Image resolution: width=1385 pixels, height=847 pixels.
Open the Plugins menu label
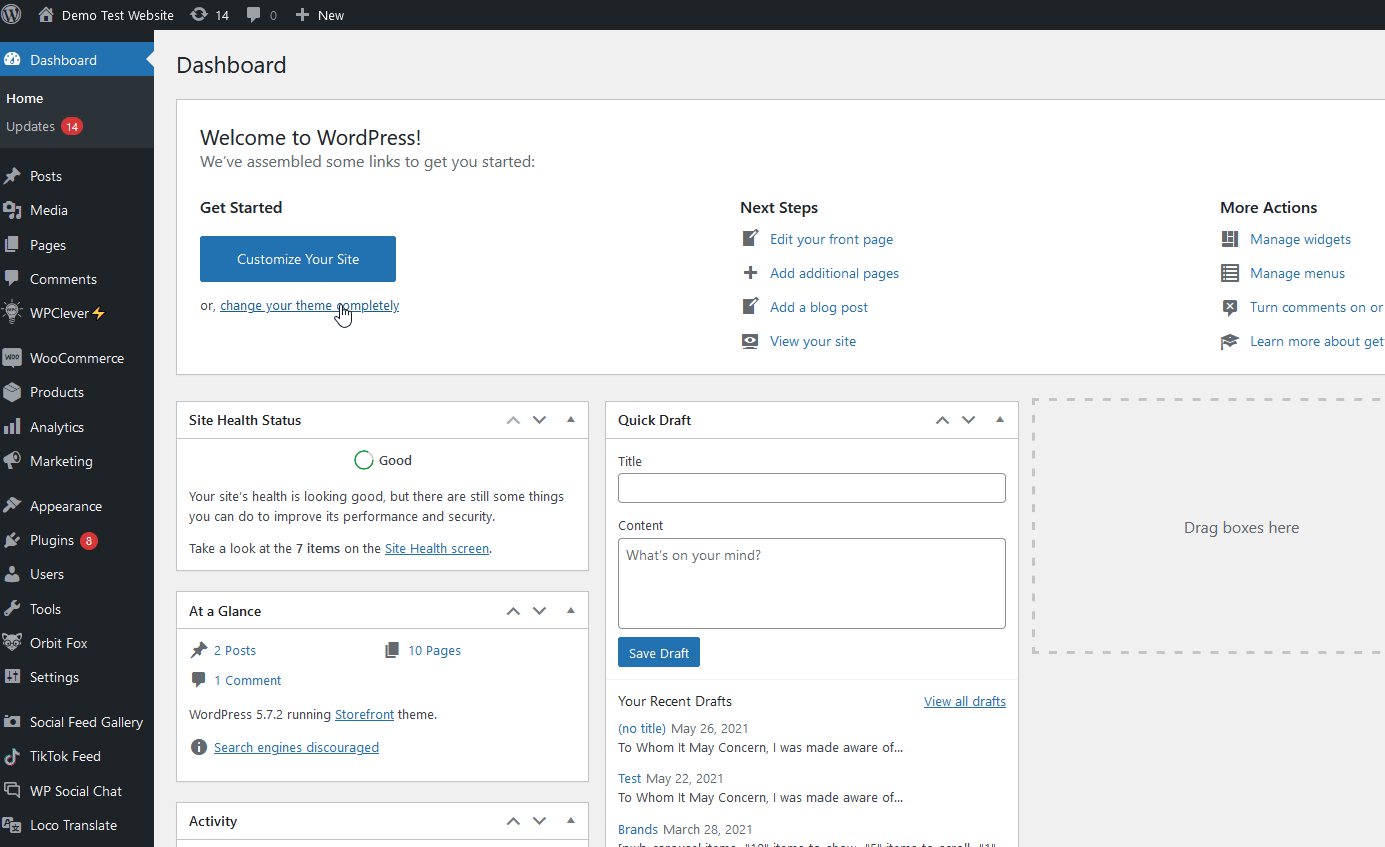tap(52, 540)
